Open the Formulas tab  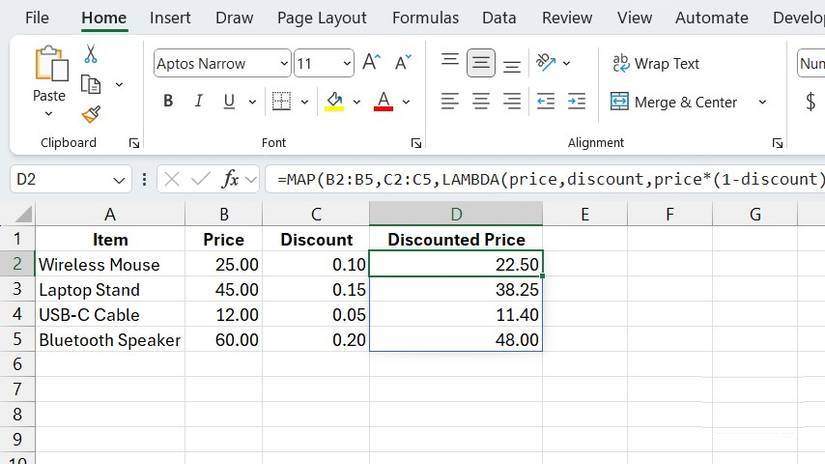tap(425, 18)
